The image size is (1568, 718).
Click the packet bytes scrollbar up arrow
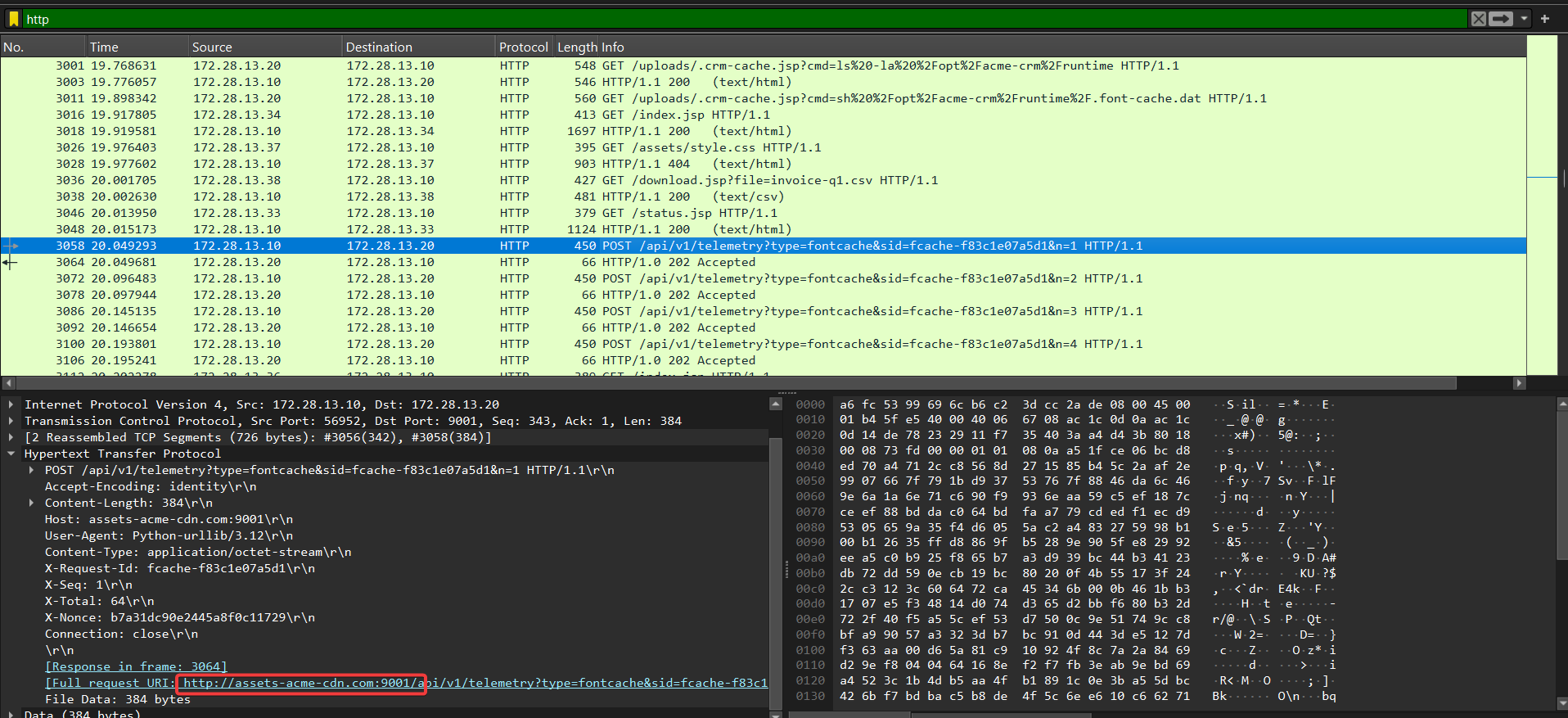[1562, 404]
